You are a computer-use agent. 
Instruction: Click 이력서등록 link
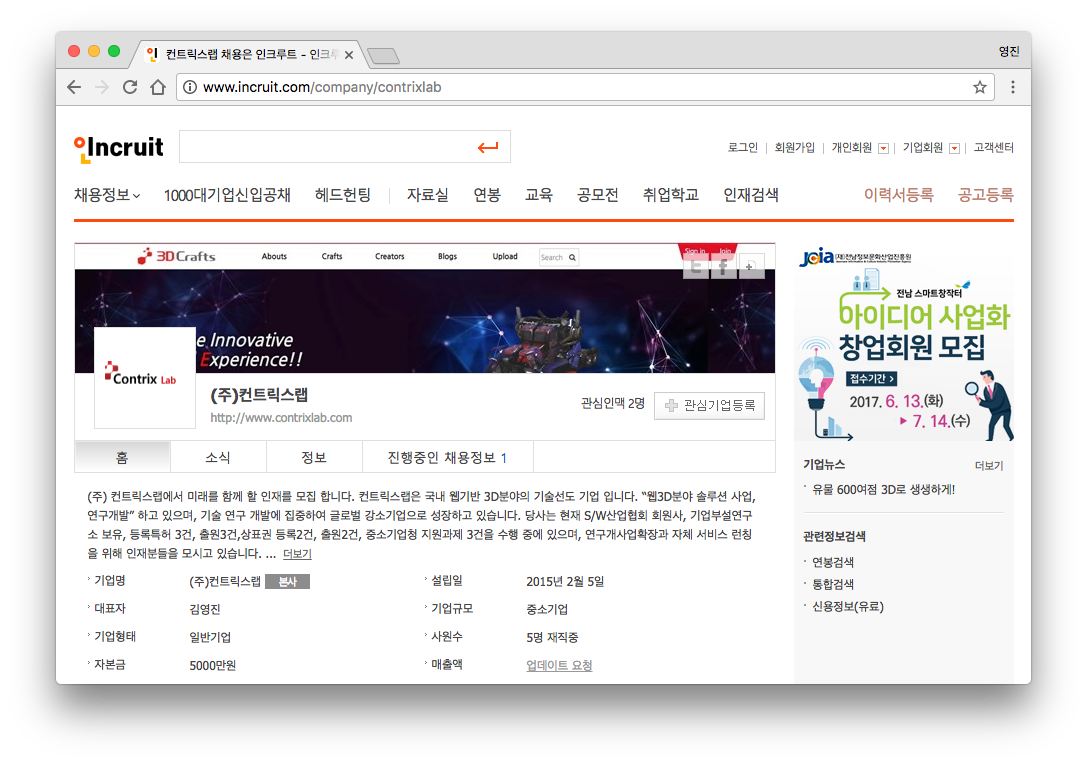point(898,195)
